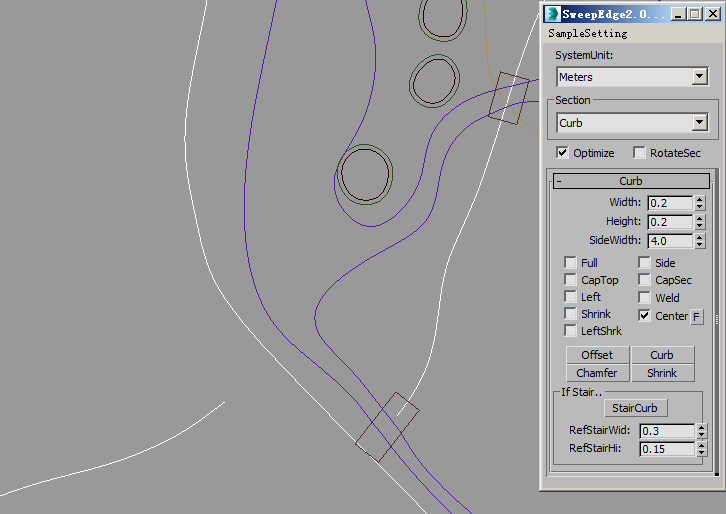Click the RefStairWid input field
Image resolution: width=726 pixels, height=514 pixels.
(x=667, y=431)
